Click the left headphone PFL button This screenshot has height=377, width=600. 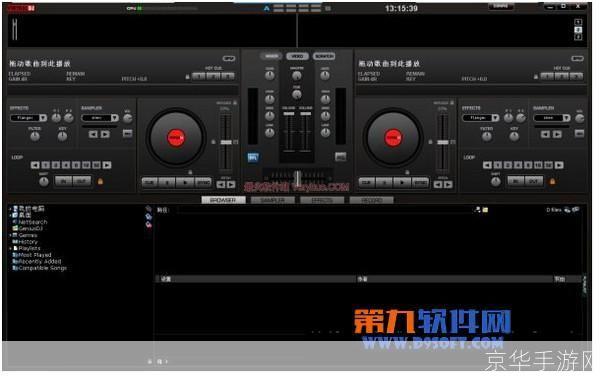pyautogui.click(x=253, y=157)
